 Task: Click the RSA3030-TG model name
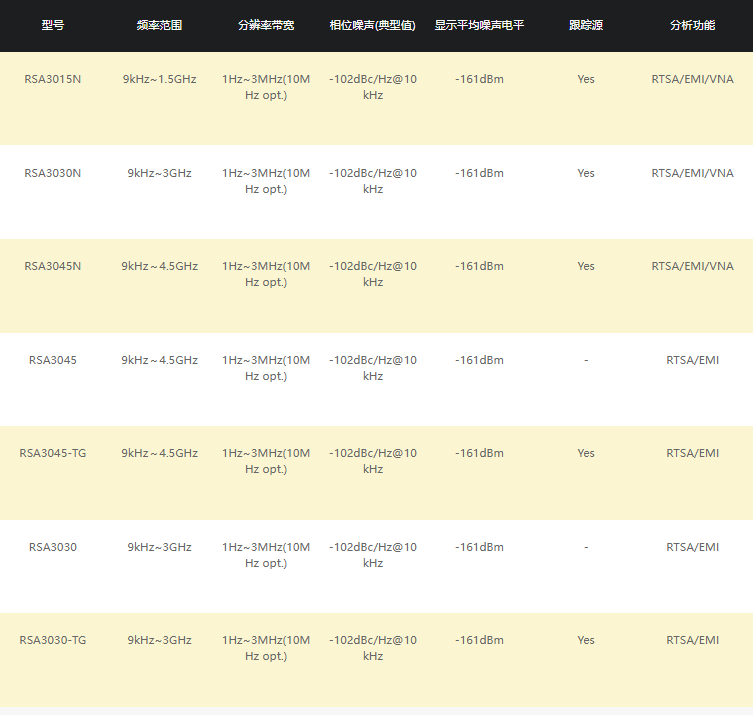click(53, 640)
